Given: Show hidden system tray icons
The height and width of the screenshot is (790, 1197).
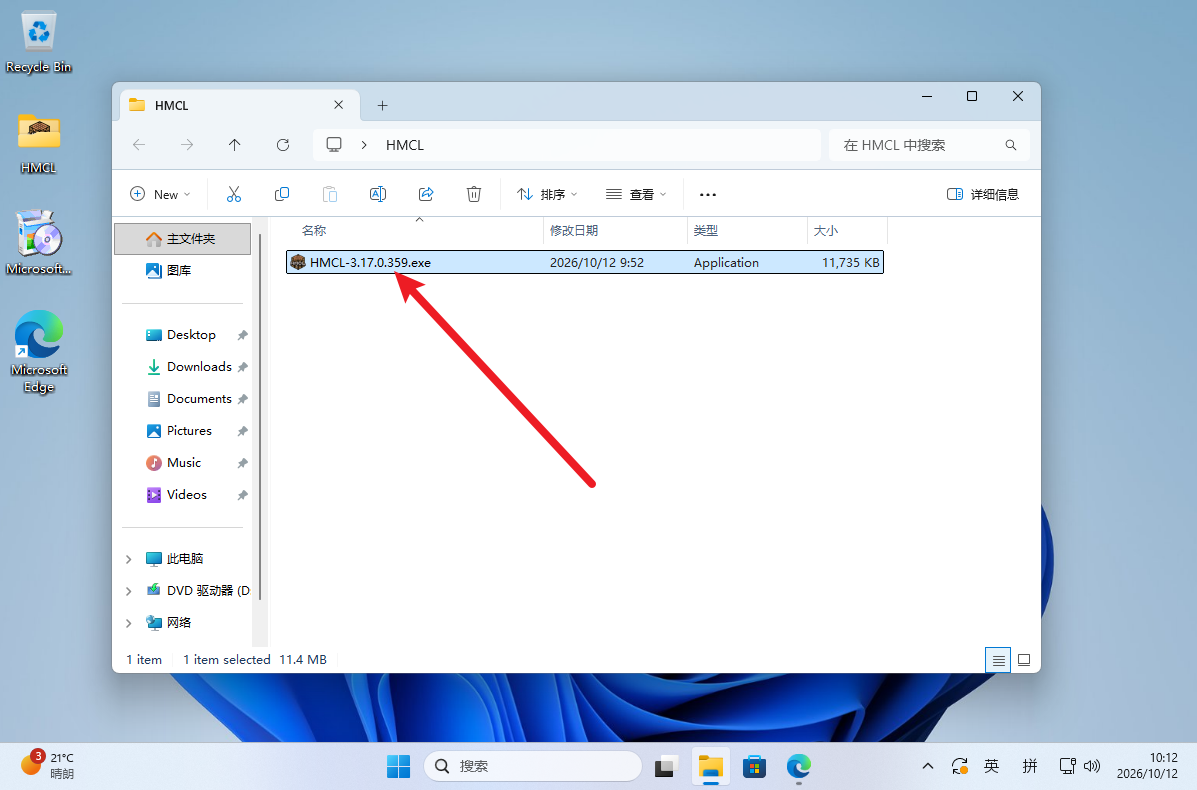Looking at the screenshot, I should tap(928, 766).
